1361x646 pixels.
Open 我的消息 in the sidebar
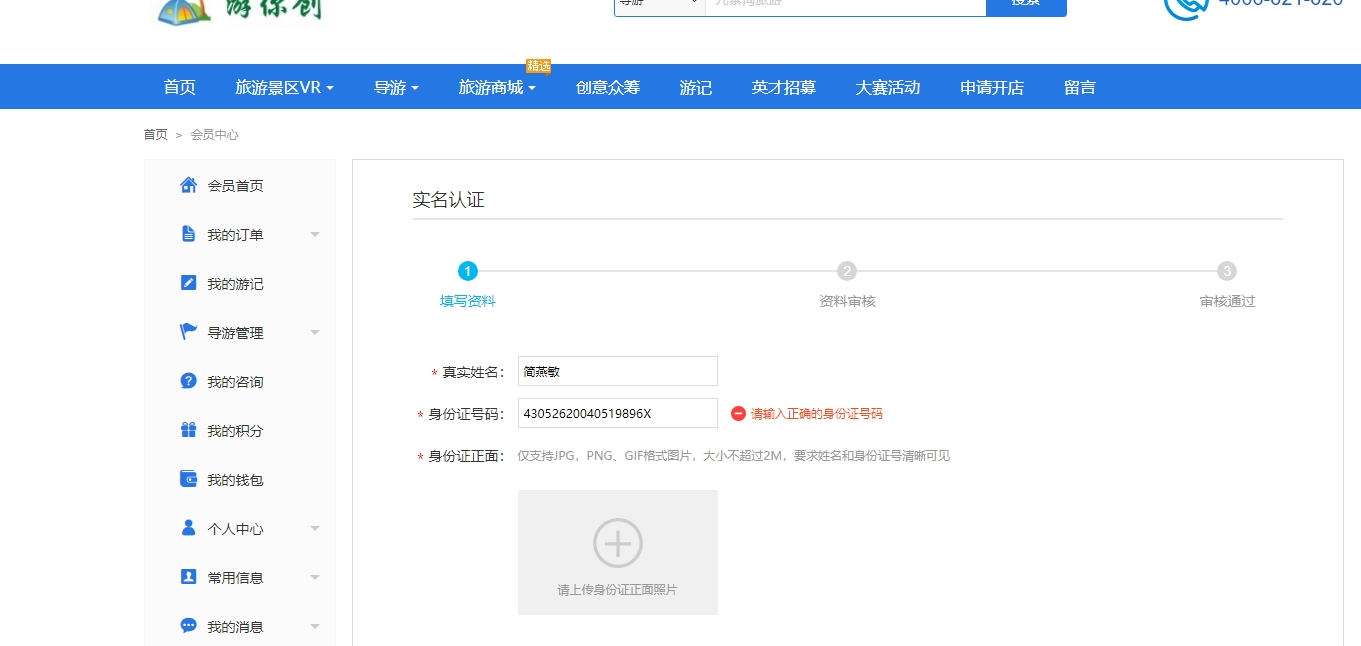coord(235,627)
